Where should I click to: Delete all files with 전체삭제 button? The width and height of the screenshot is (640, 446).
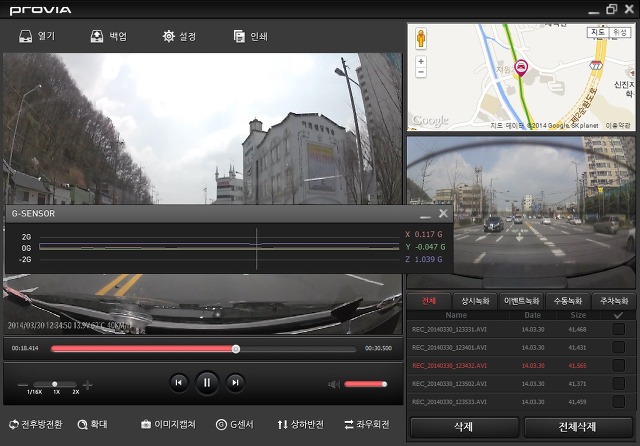(578, 427)
